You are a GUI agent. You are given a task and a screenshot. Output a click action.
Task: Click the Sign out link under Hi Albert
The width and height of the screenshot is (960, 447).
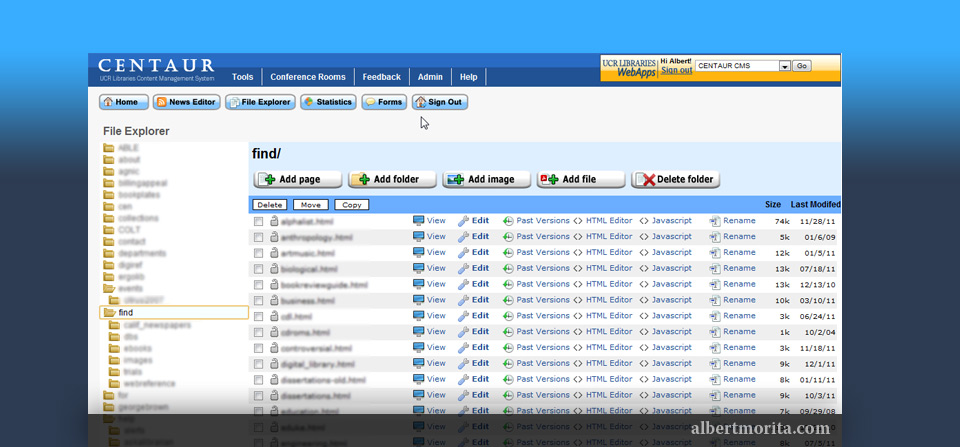pyautogui.click(x=676, y=70)
